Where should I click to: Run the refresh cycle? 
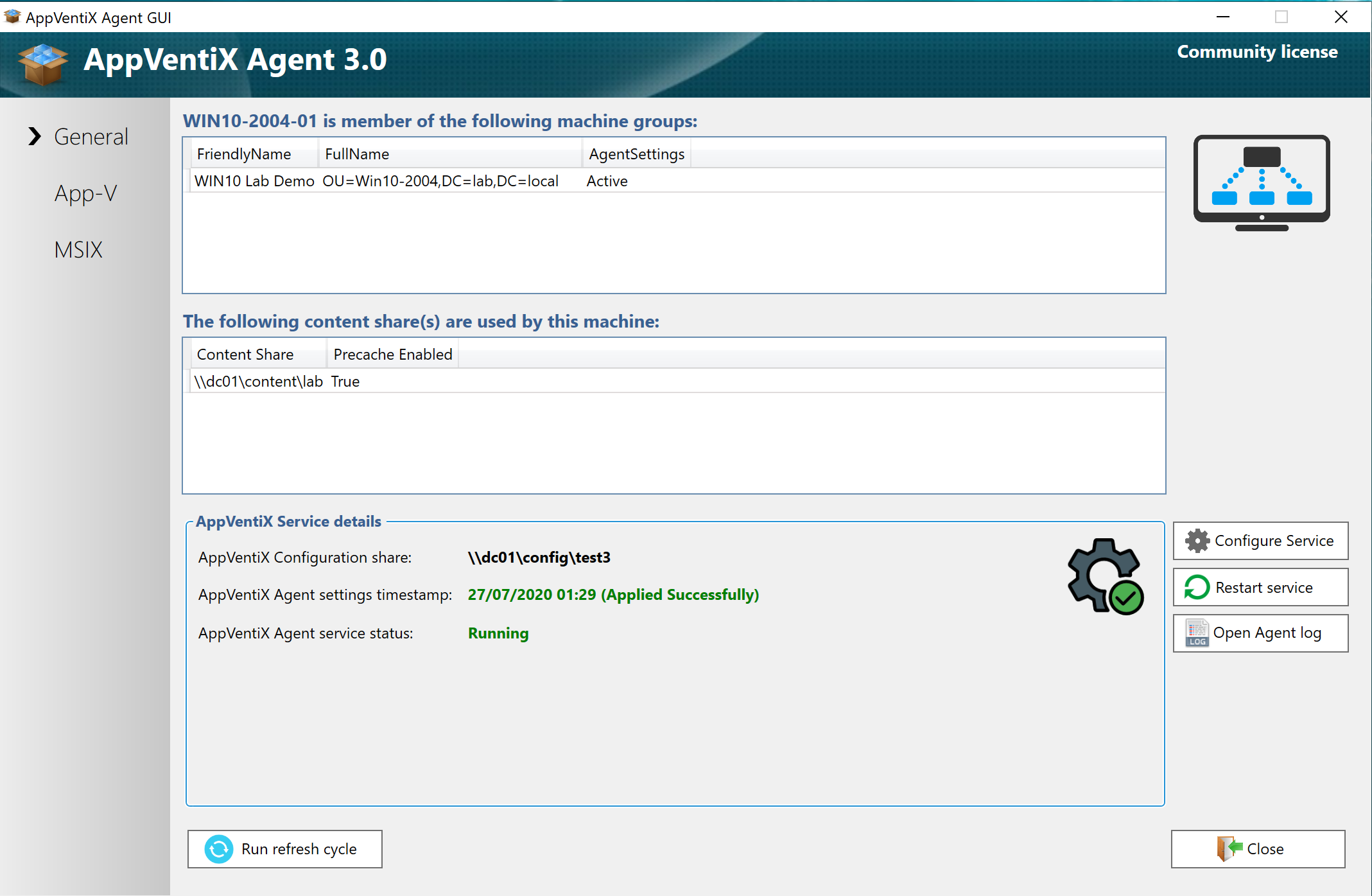(x=285, y=849)
